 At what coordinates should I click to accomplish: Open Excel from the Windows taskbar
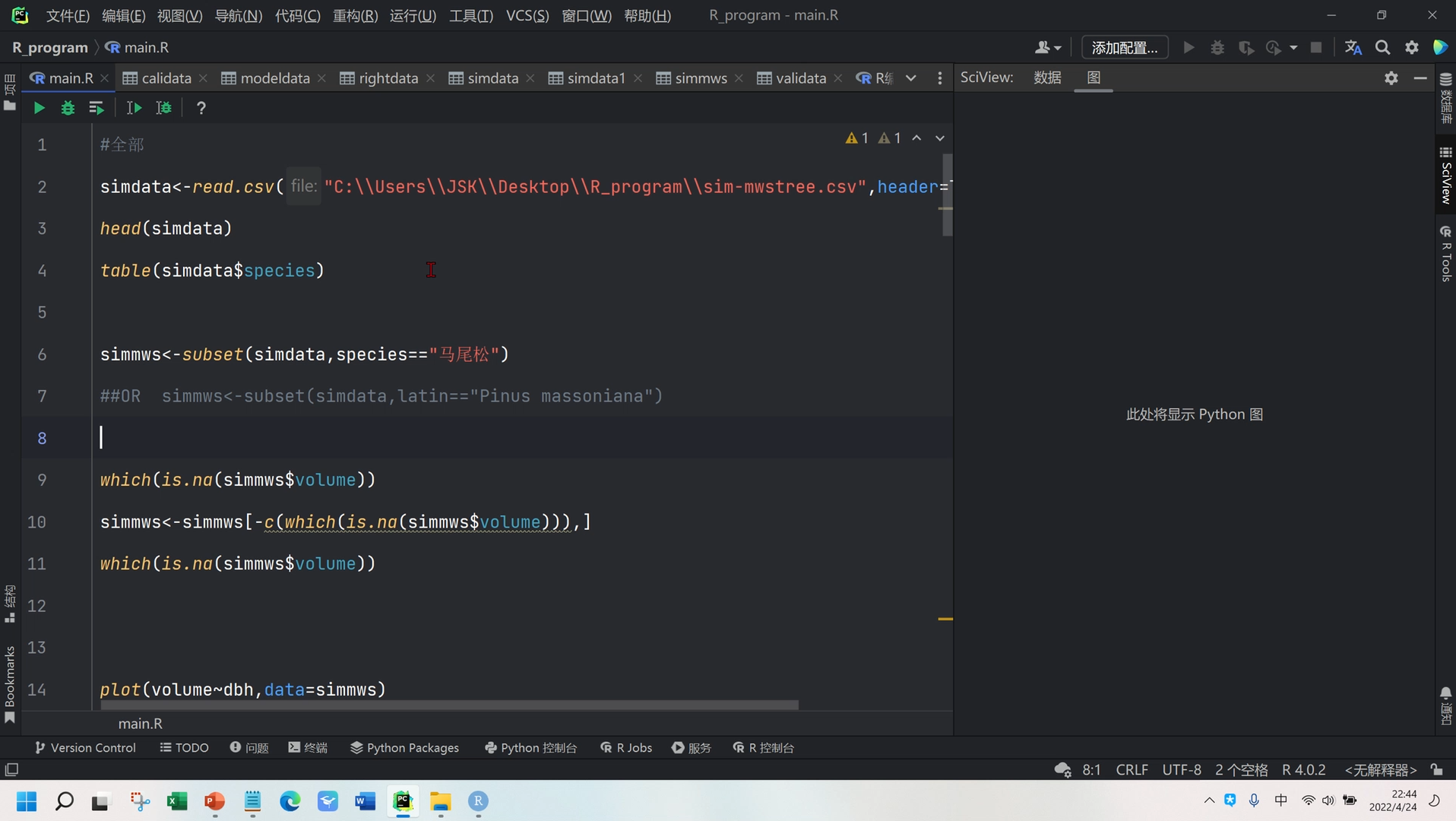pos(177,800)
